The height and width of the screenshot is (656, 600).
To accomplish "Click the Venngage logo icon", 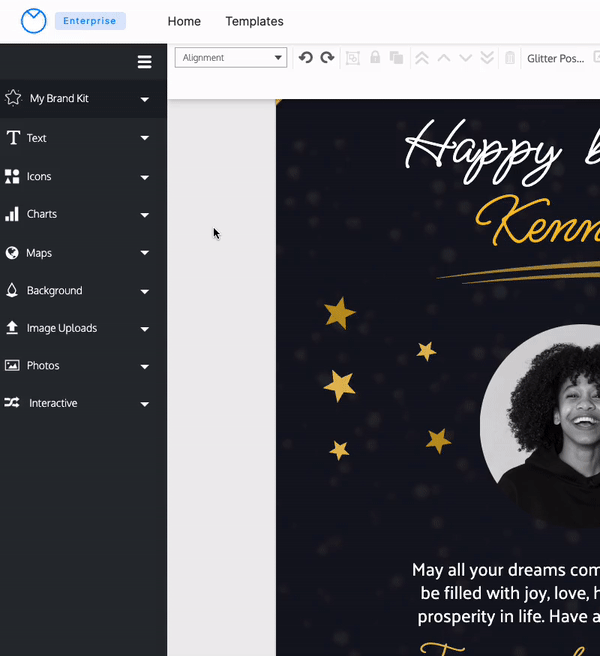I will click(33, 21).
